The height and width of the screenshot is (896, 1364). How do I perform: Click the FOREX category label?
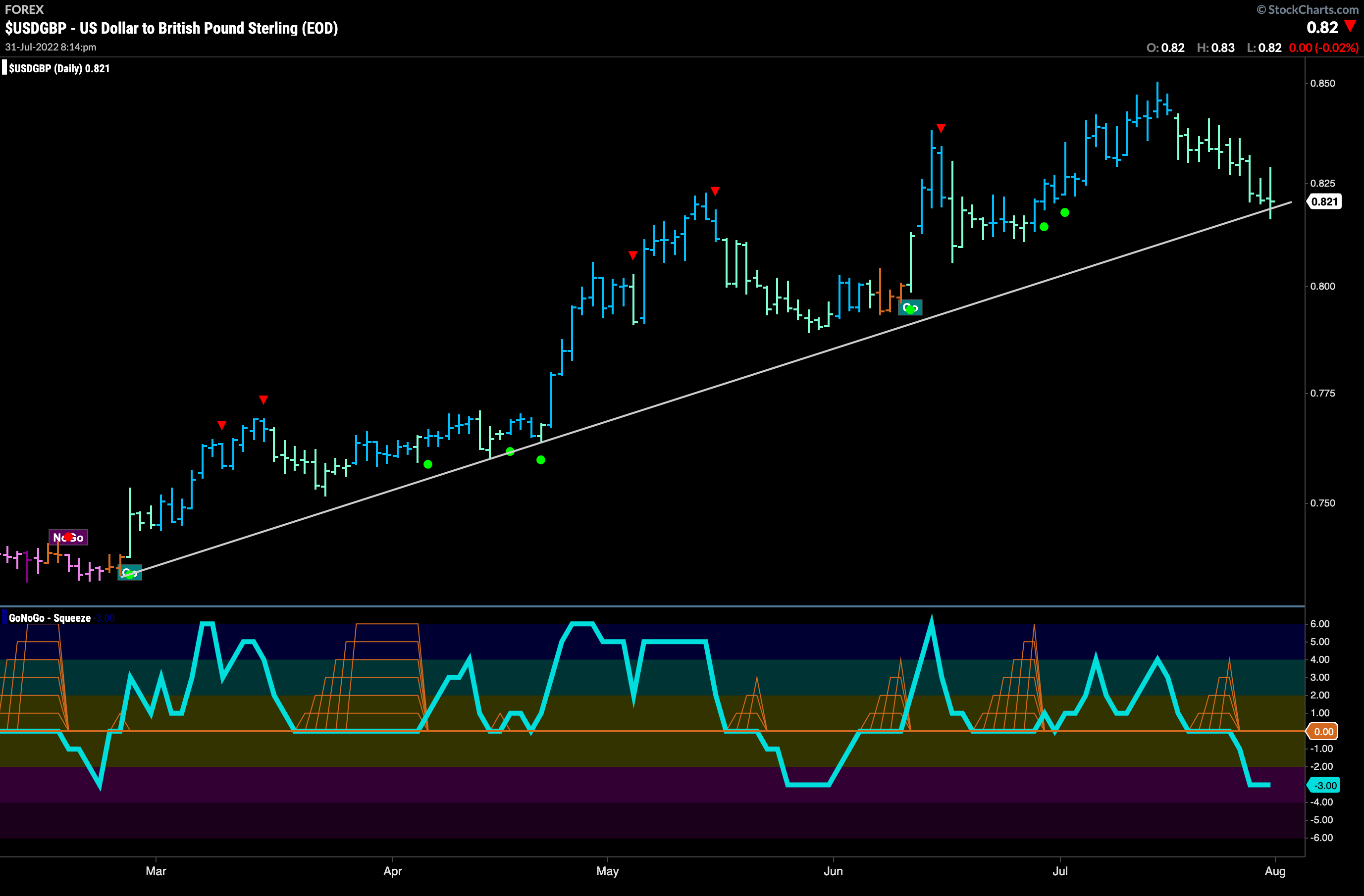[x=24, y=9]
